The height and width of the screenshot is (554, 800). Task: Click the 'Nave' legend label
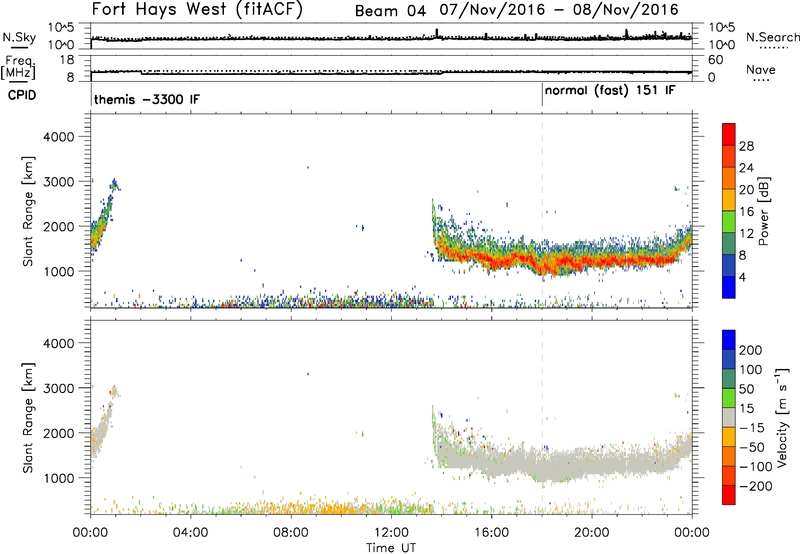coord(761,69)
